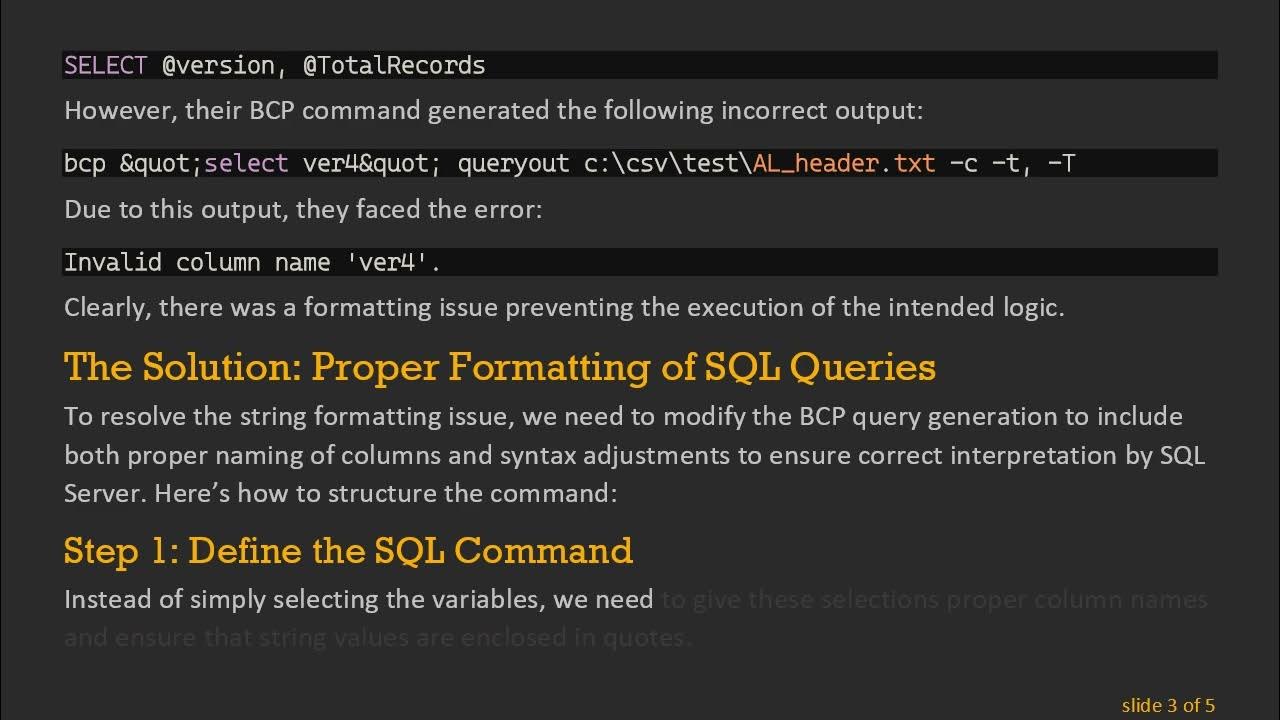Click the sentence starting "However, their BCP command"

point(493,110)
